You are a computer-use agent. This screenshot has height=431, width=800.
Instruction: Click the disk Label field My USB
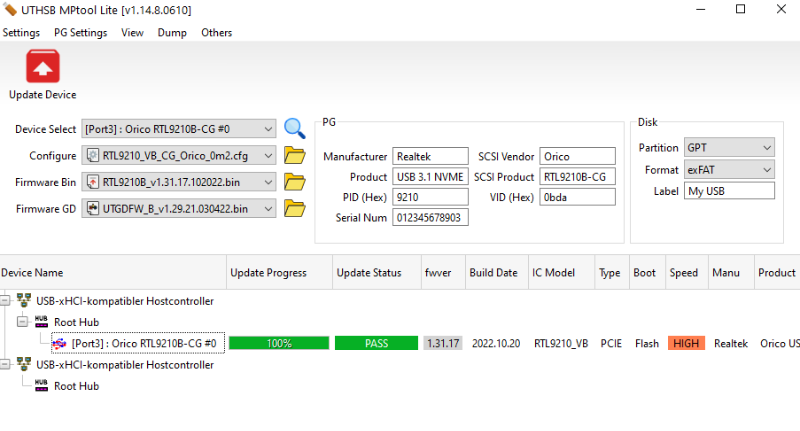point(729,191)
